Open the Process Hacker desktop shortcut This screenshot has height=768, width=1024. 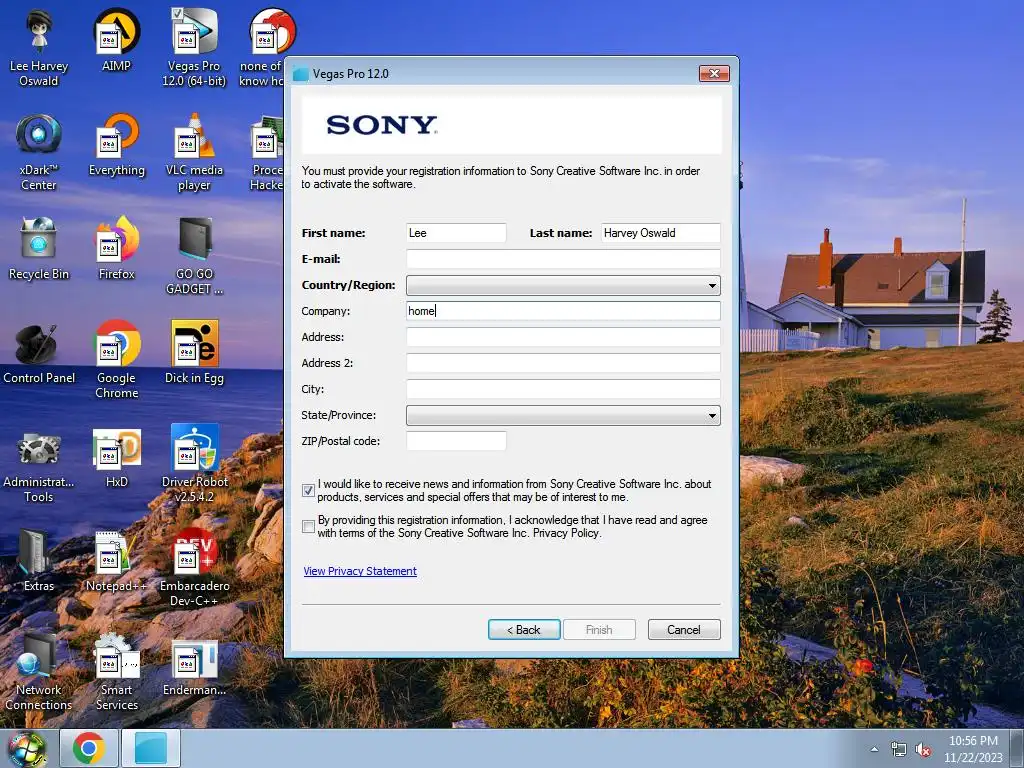(266, 152)
